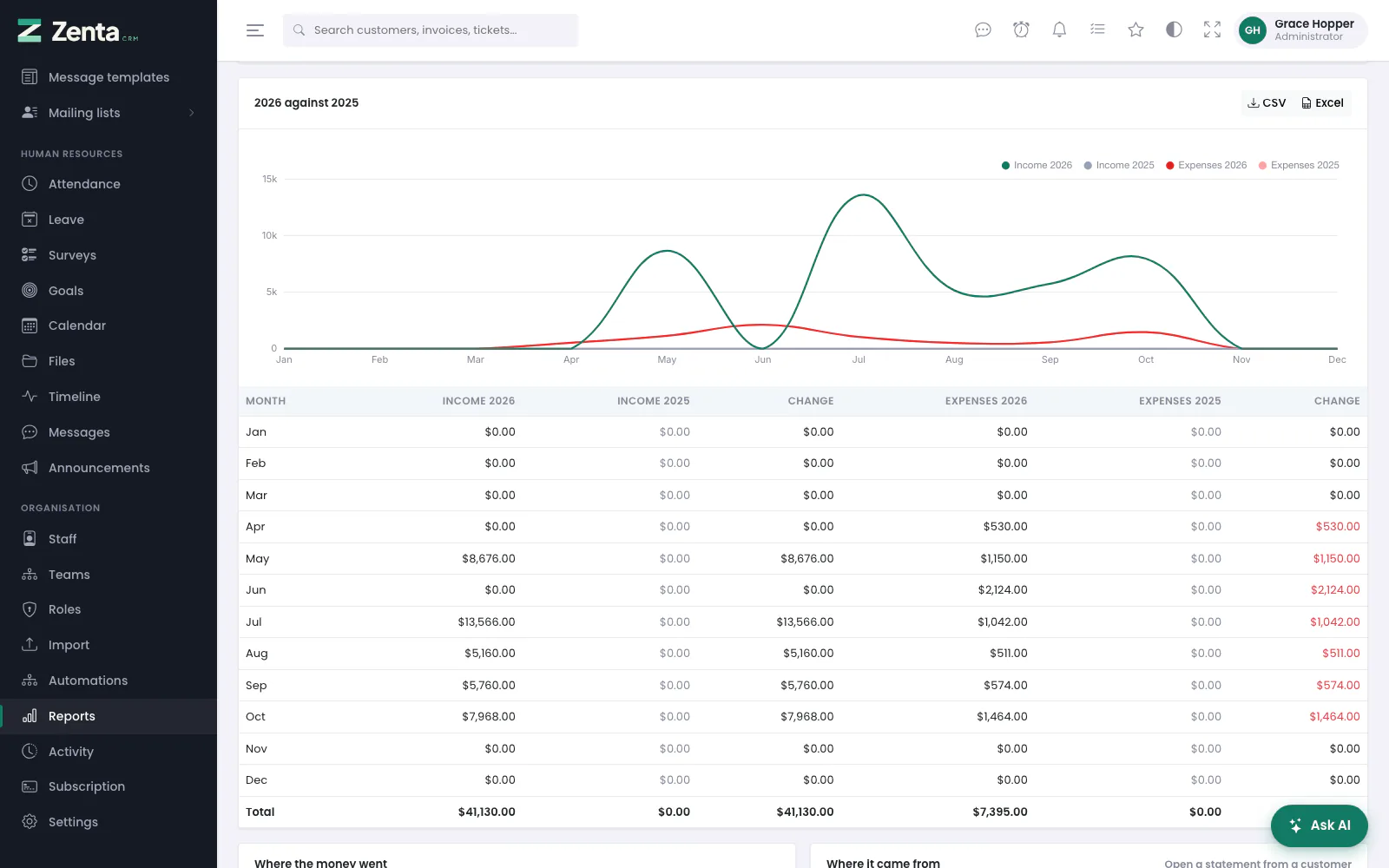Open task list icon in top bar
This screenshot has height=868, width=1389.
1097,30
